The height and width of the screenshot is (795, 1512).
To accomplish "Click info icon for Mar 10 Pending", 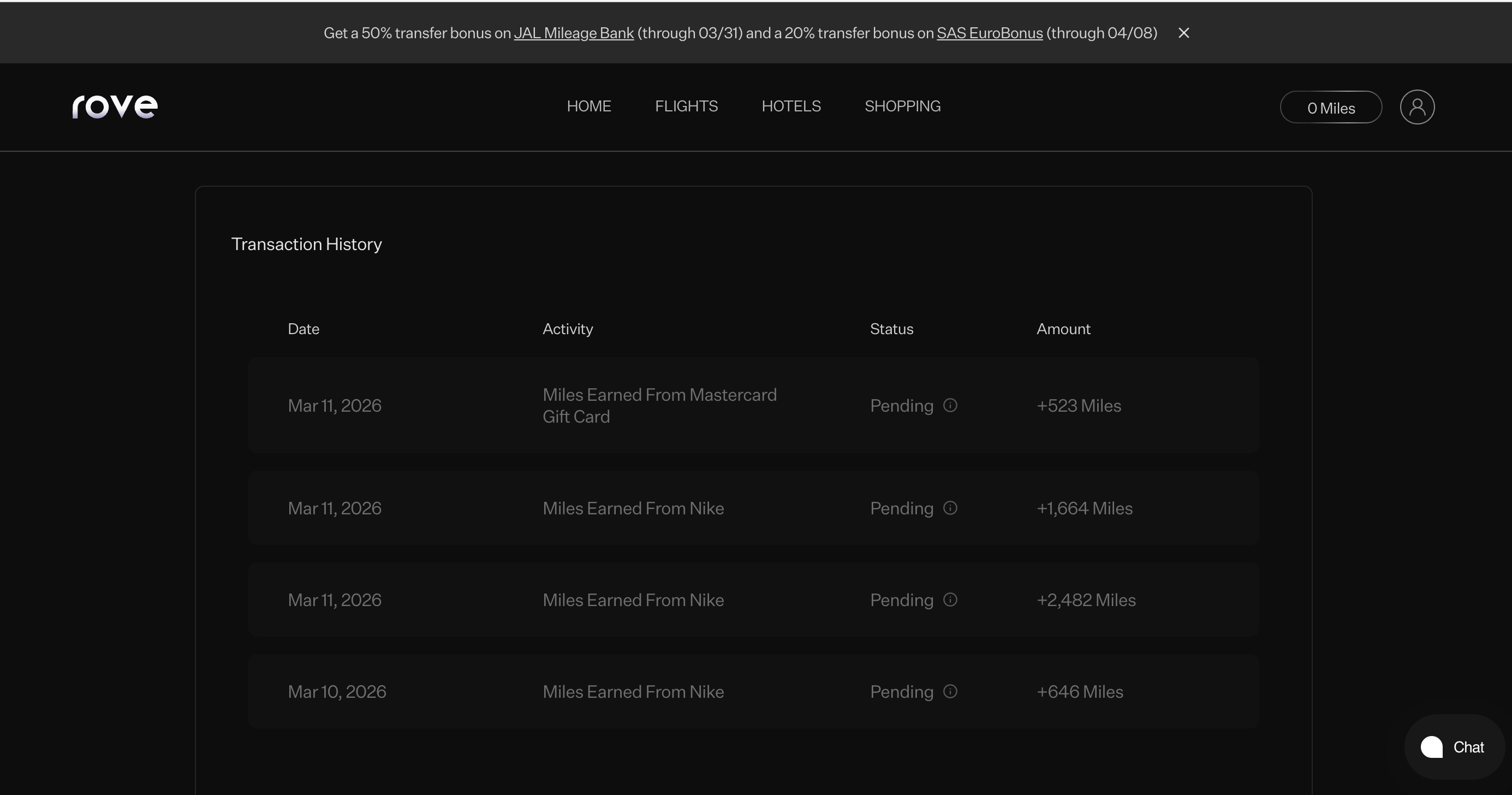I will [950, 692].
